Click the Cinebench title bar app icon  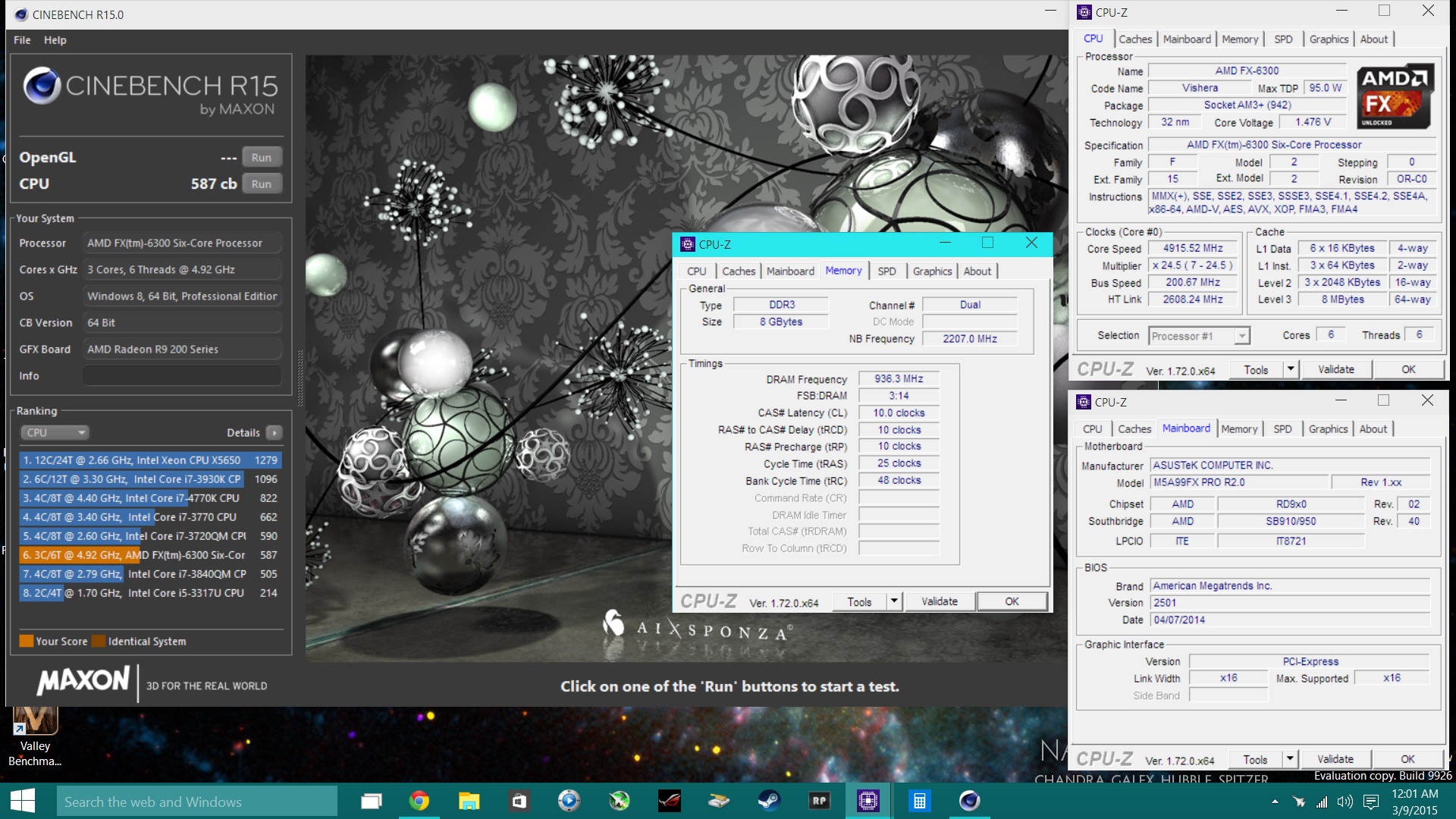click(x=21, y=14)
